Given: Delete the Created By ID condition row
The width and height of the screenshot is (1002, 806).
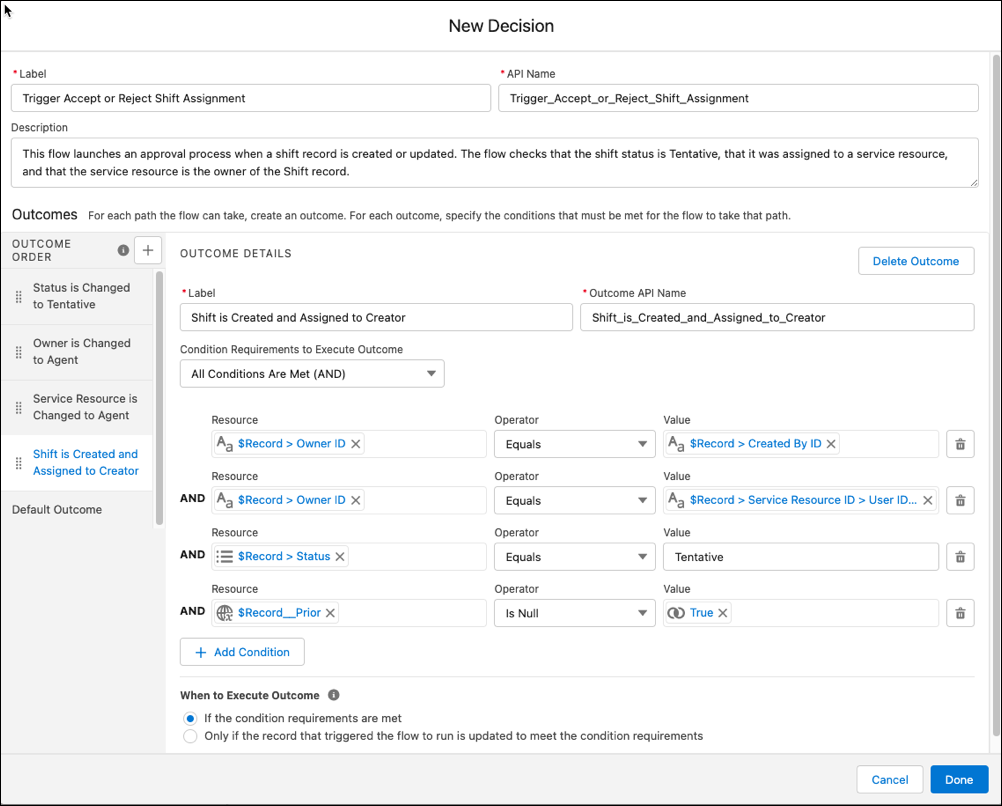Looking at the screenshot, I should click(960, 444).
